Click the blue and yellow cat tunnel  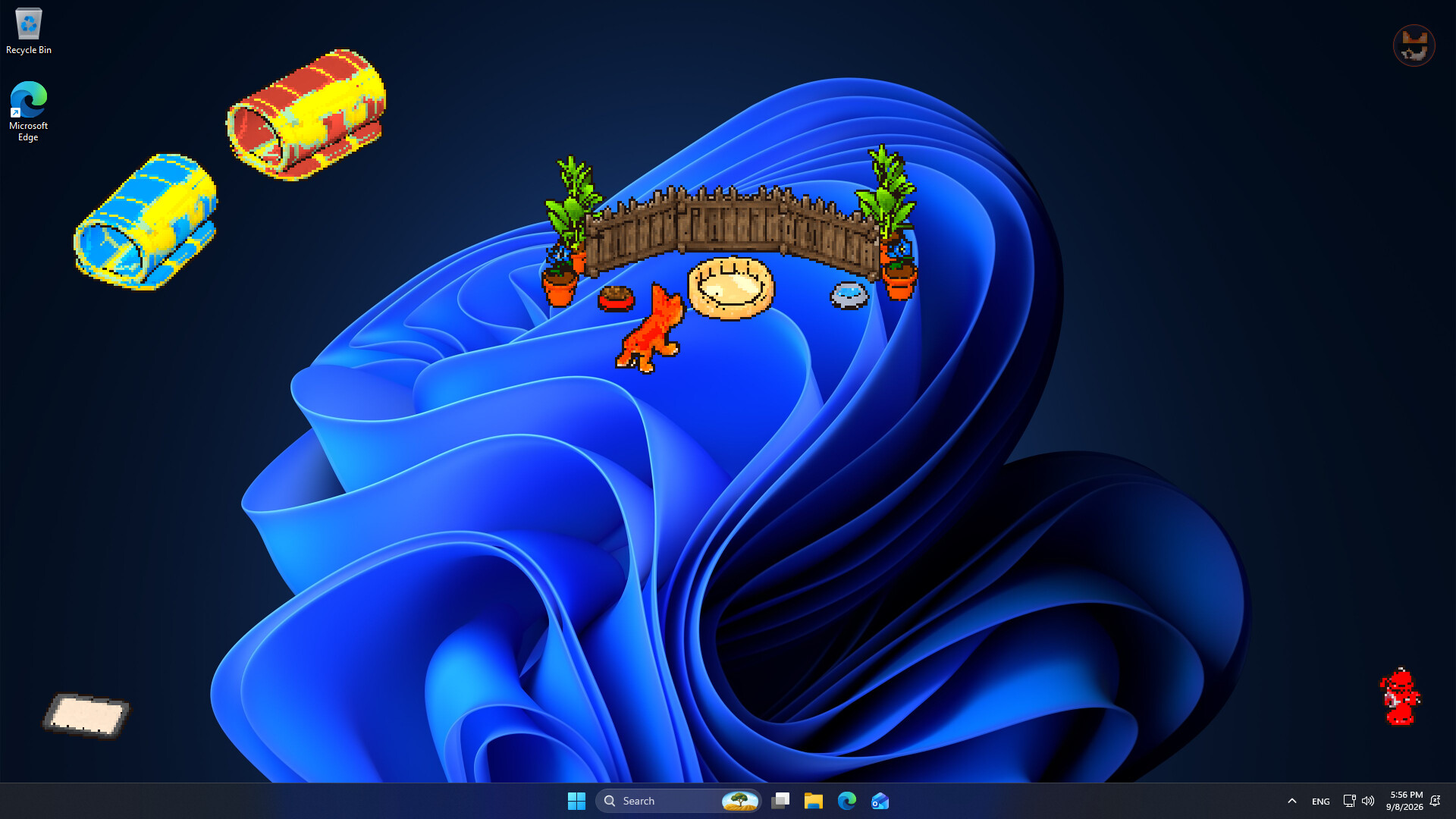coord(146,221)
